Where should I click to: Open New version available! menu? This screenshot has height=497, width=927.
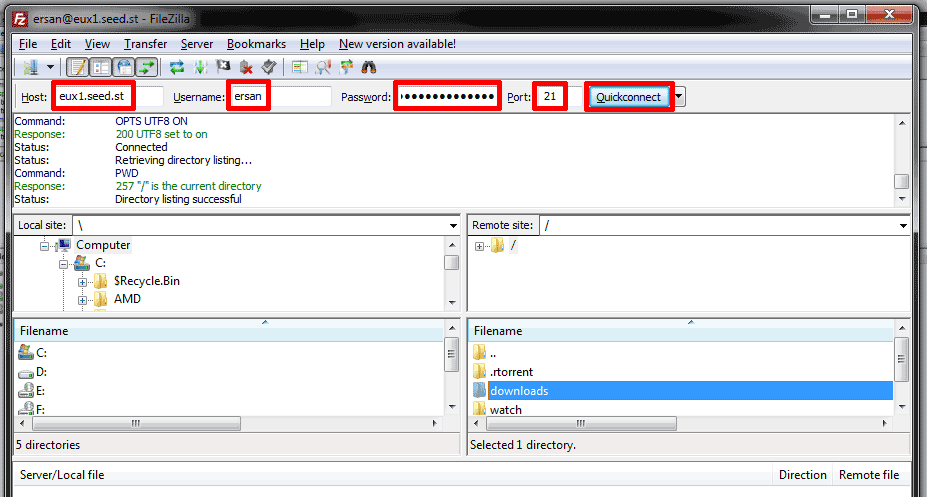click(x=397, y=44)
